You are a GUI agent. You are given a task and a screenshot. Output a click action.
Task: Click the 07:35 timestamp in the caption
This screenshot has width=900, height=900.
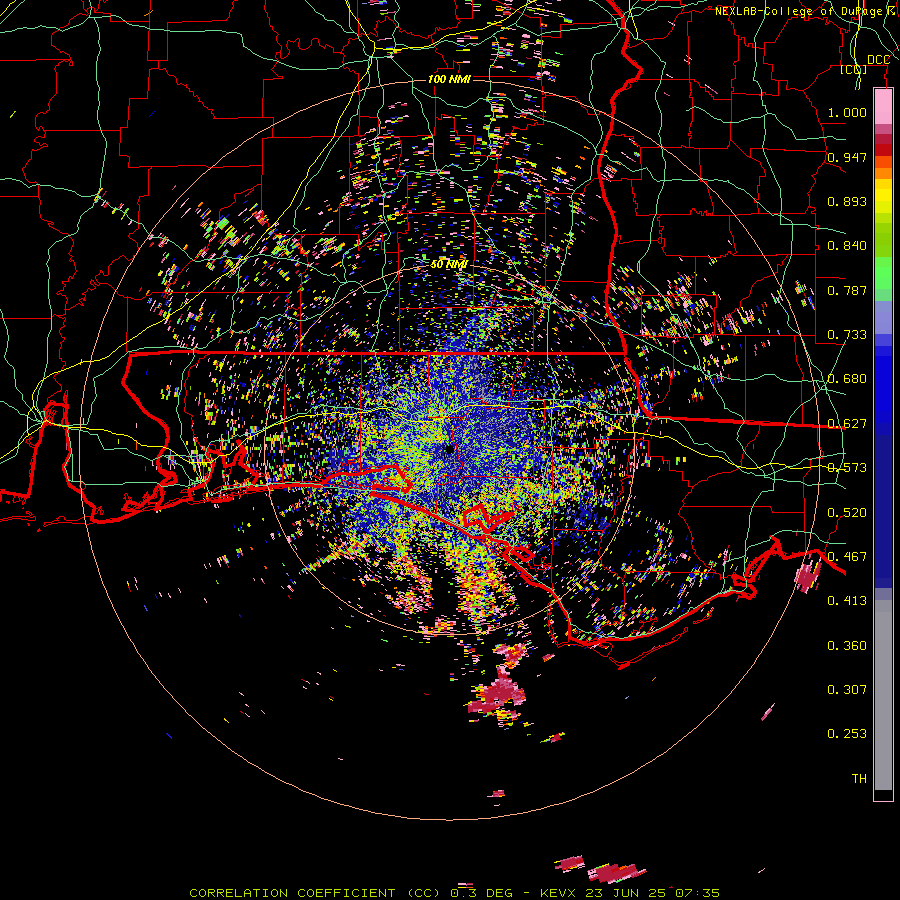point(697,893)
